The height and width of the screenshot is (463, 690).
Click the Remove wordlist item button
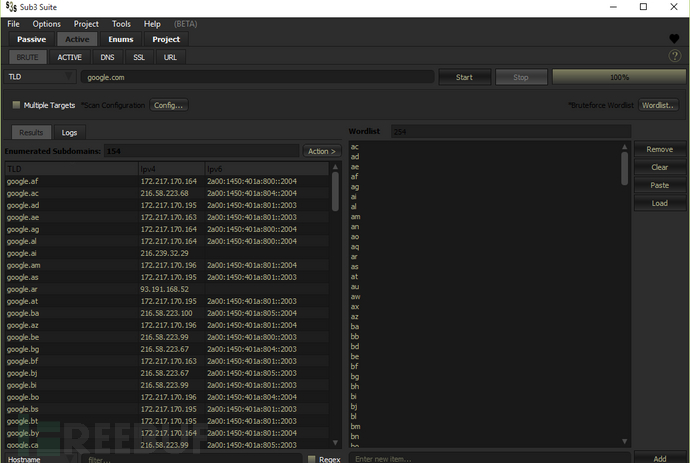(659, 149)
